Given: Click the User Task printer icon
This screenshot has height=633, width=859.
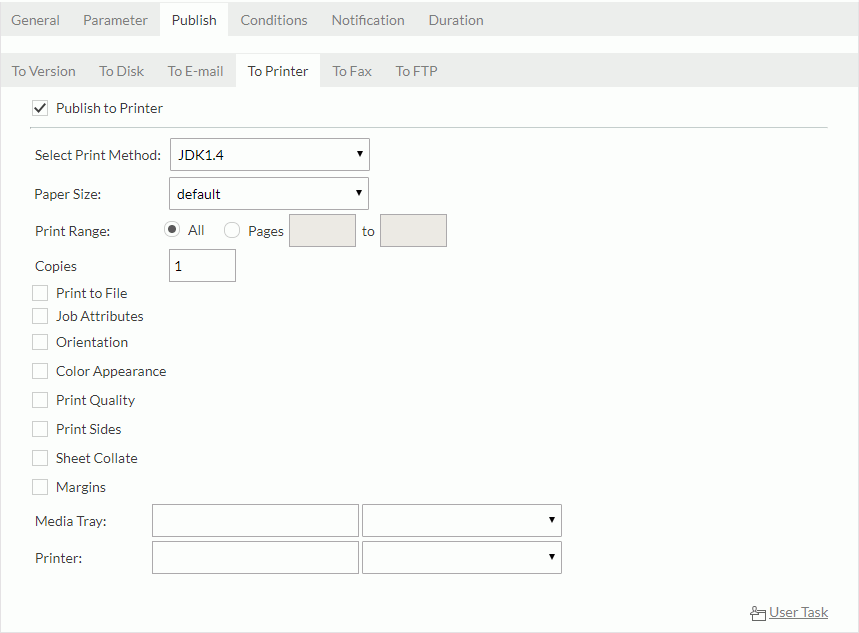Looking at the screenshot, I should tap(758, 612).
